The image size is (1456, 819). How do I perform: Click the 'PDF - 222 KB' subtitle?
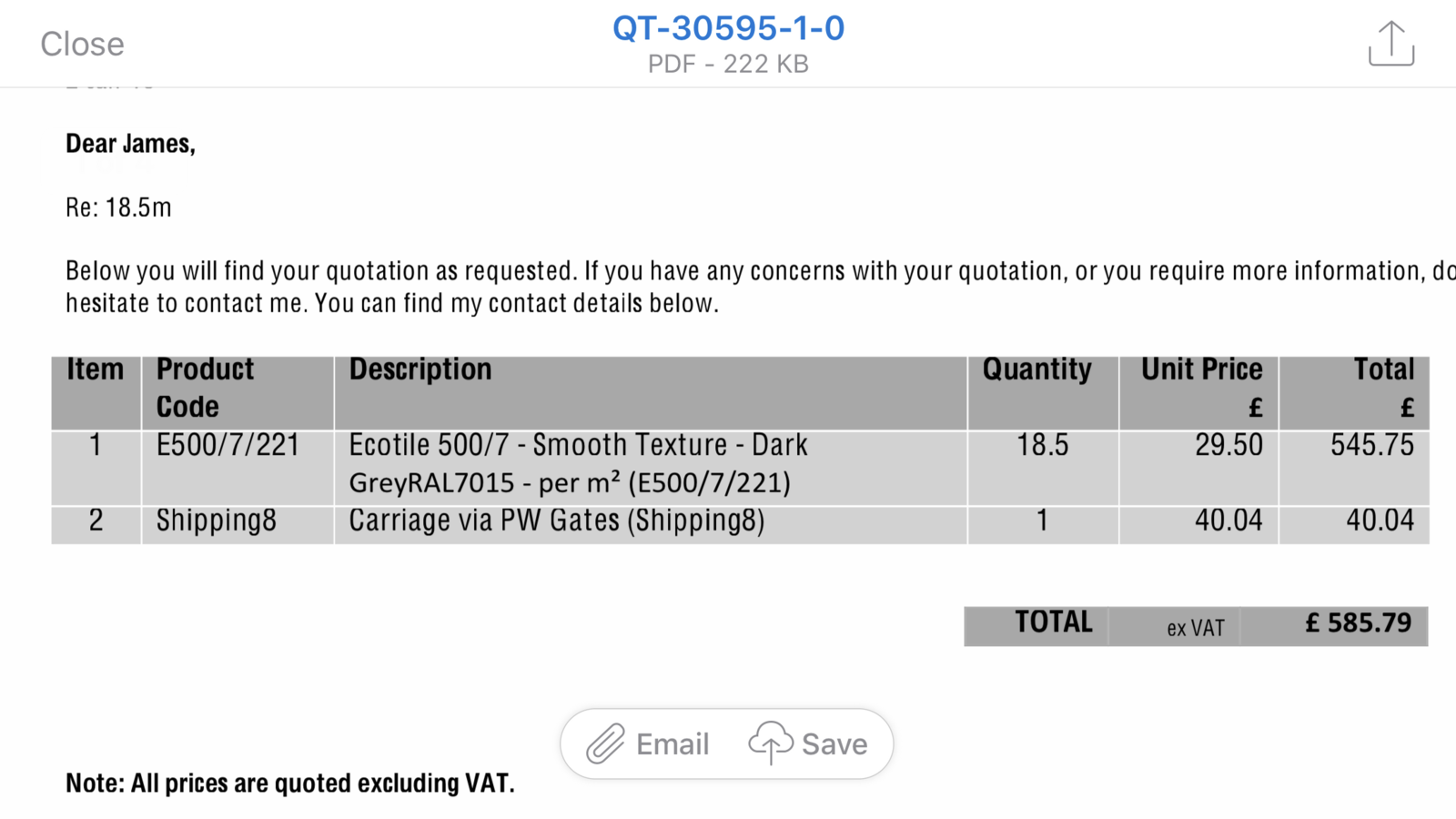728,64
